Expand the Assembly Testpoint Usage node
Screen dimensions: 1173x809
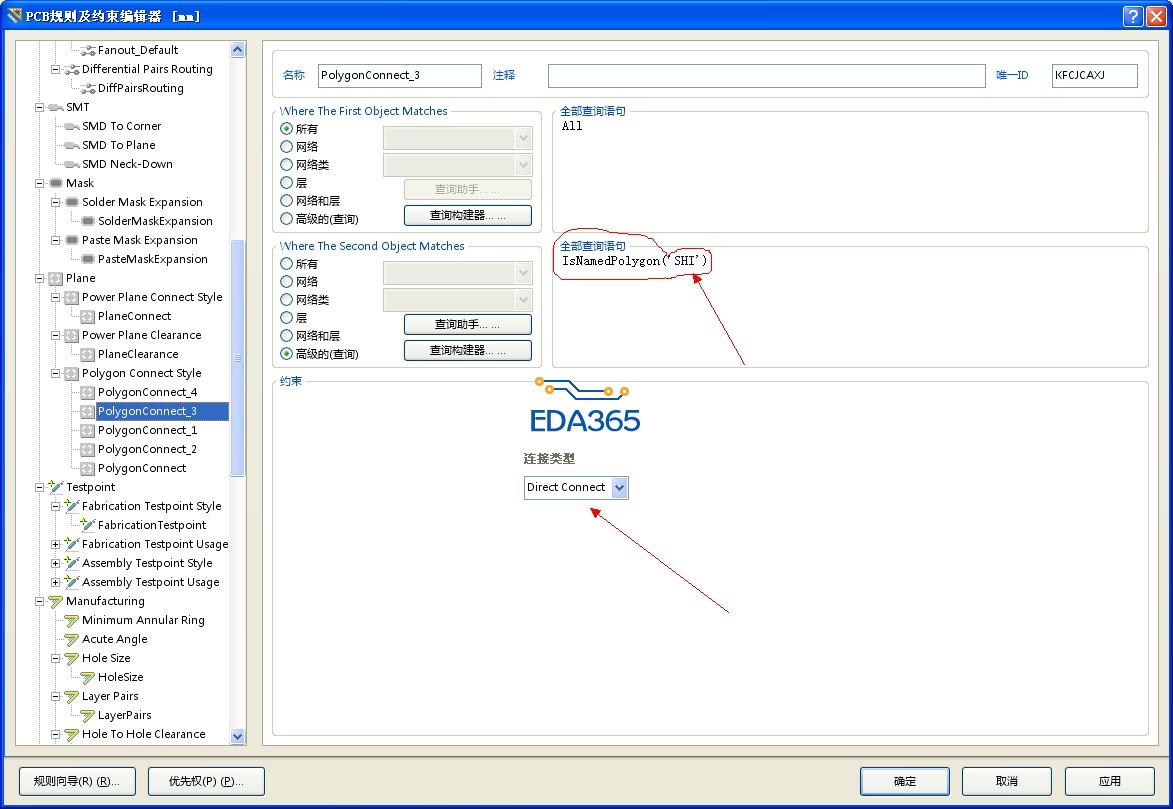pos(55,582)
